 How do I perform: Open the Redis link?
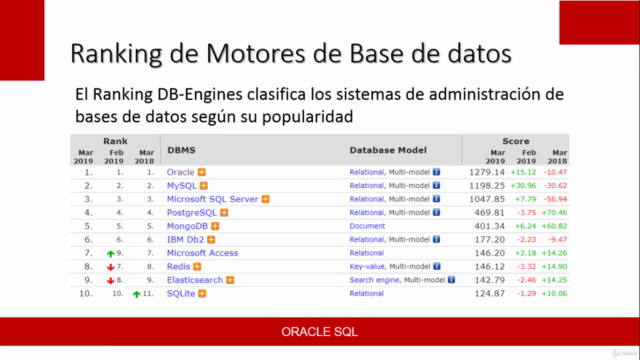pos(178,267)
